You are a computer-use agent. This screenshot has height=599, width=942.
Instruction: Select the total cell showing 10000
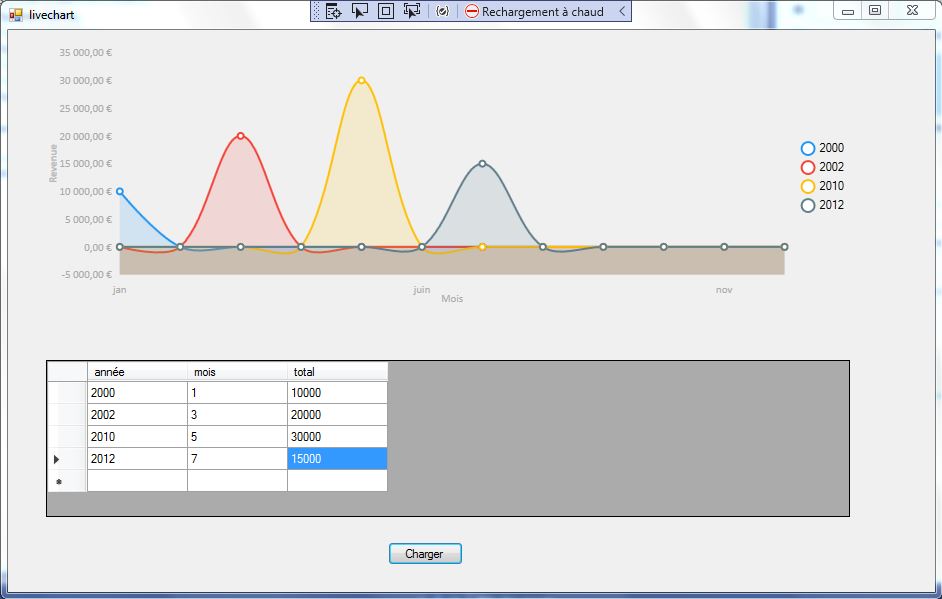pos(337,393)
